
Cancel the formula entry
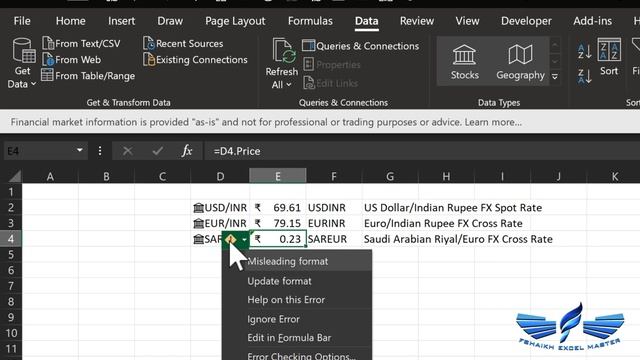coord(128,151)
